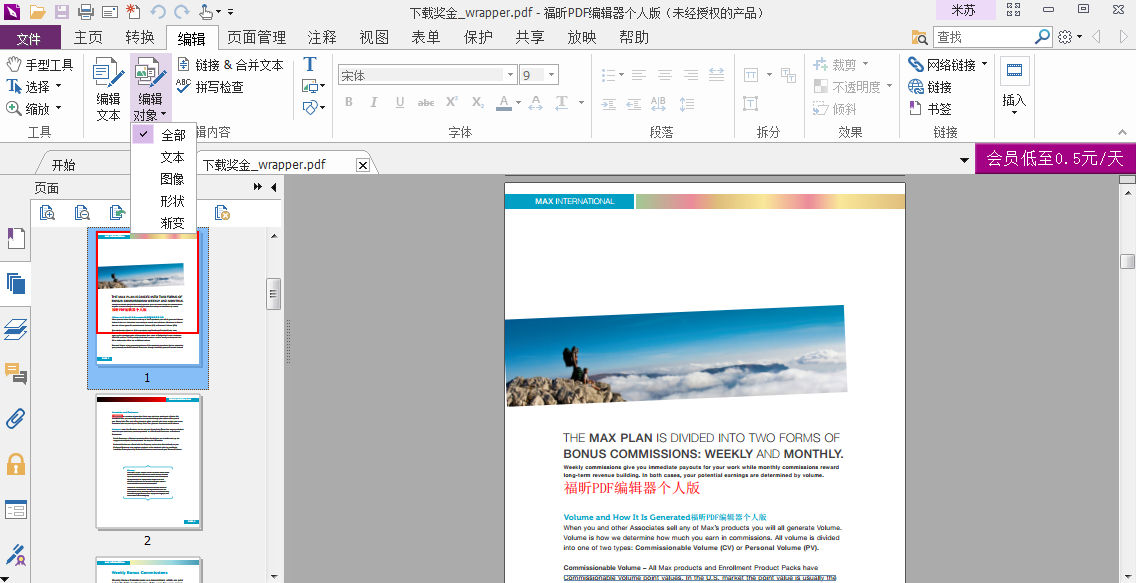The width and height of the screenshot is (1136, 583).
Task: Click the 米苏 user account button
Action: tap(965, 10)
